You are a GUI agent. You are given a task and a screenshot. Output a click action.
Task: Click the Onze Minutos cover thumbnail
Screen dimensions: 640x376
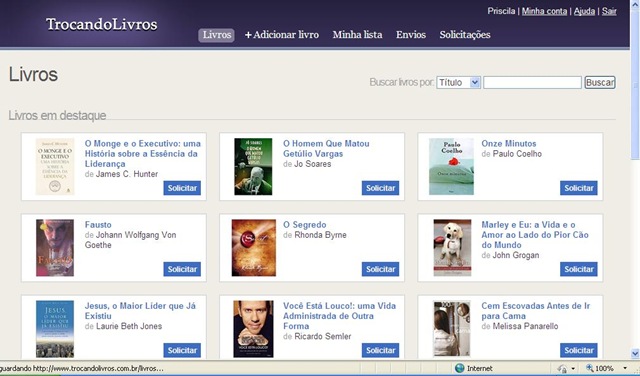tap(451, 167)
